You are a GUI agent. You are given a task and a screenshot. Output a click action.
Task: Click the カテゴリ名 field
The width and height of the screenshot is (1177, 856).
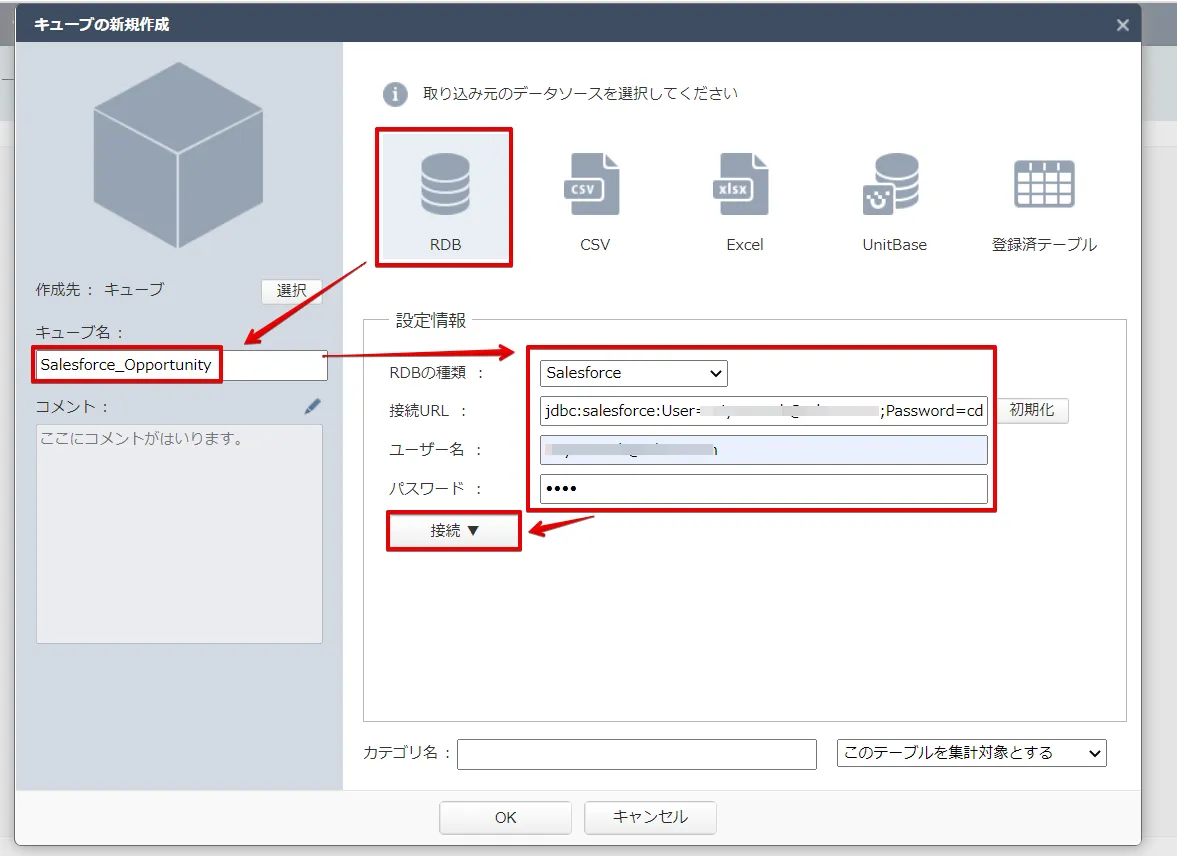tap(637, 753)
